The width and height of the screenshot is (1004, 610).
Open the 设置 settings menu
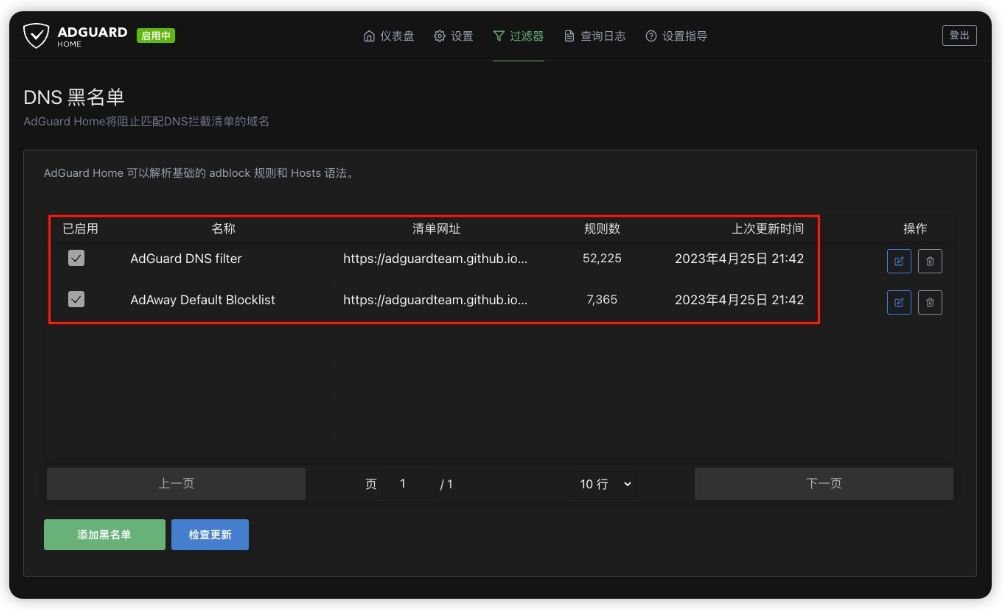(x=453, y=36)
